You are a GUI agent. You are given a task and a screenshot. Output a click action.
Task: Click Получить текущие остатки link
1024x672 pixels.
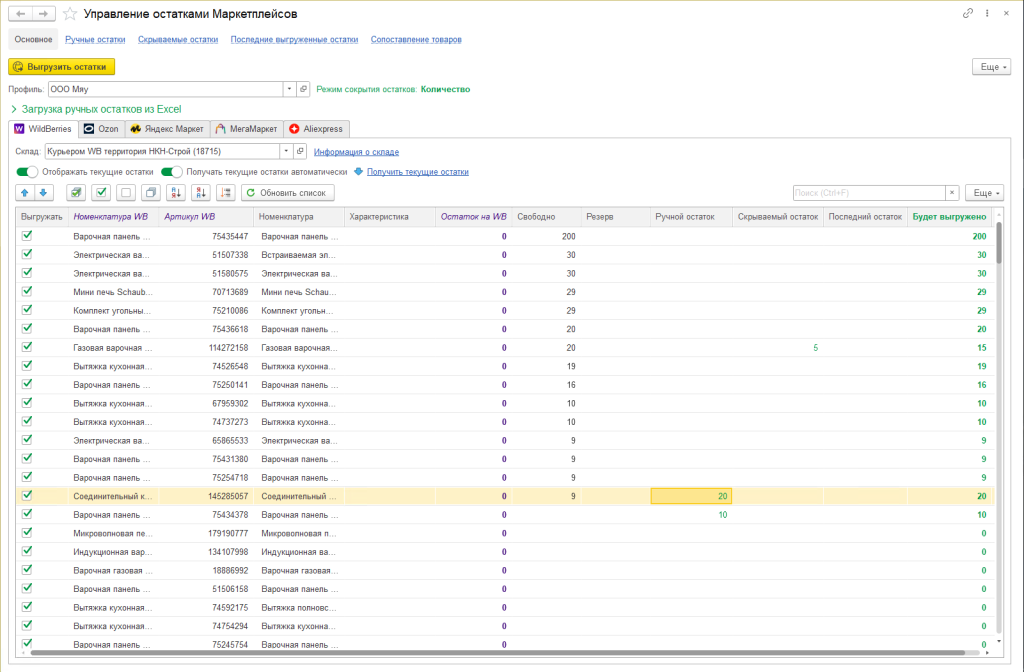[x=418, y=172]
